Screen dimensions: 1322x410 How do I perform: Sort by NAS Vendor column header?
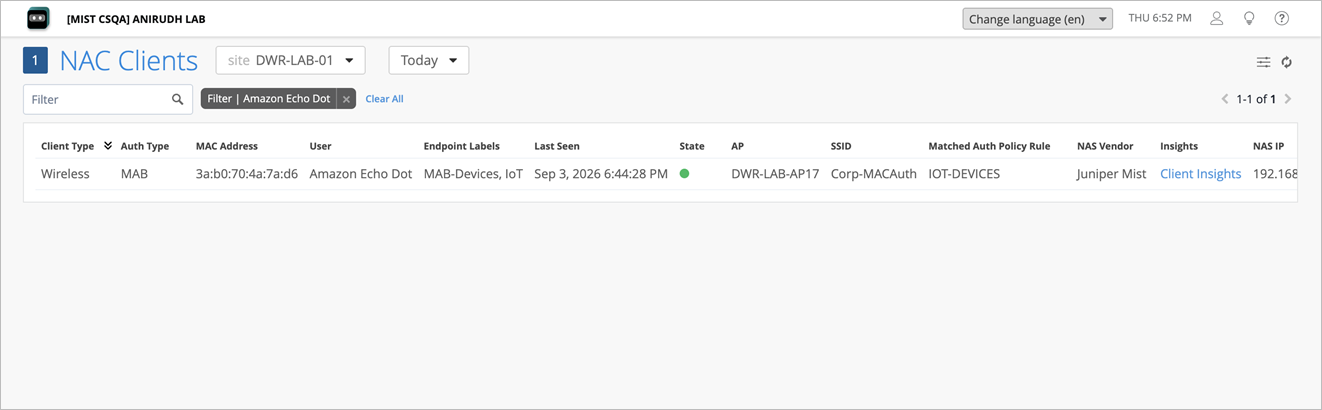tap(1105, 146)
